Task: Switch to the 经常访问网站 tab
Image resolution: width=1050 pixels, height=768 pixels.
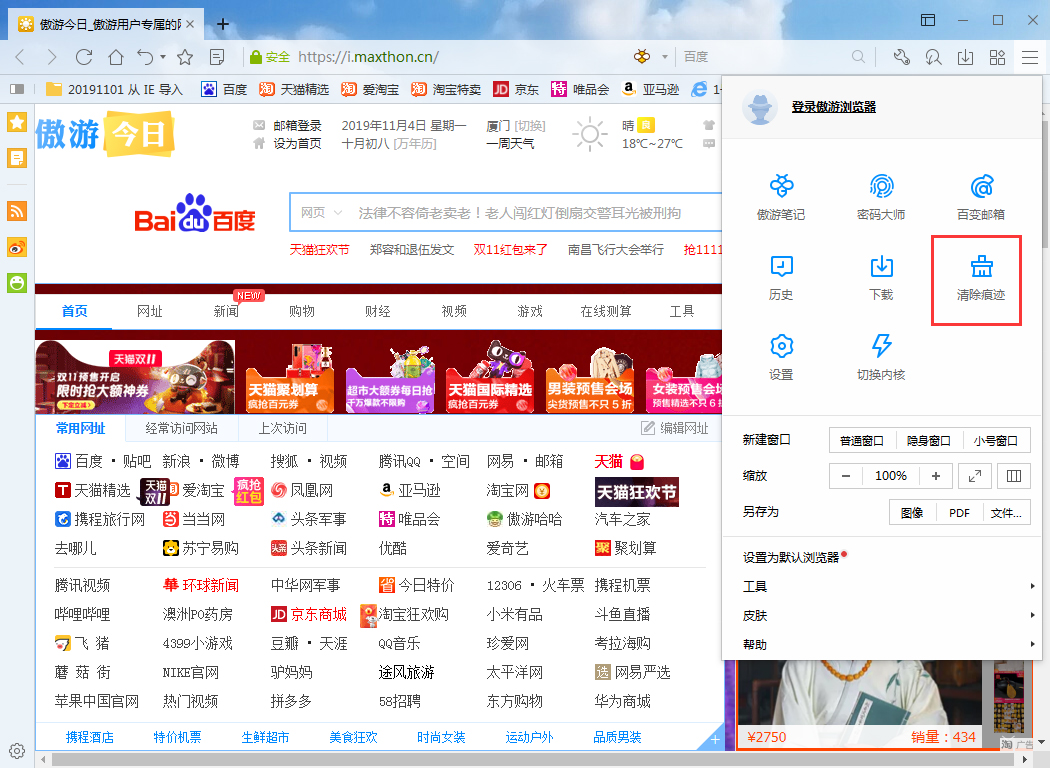Action: pos(180,431)
